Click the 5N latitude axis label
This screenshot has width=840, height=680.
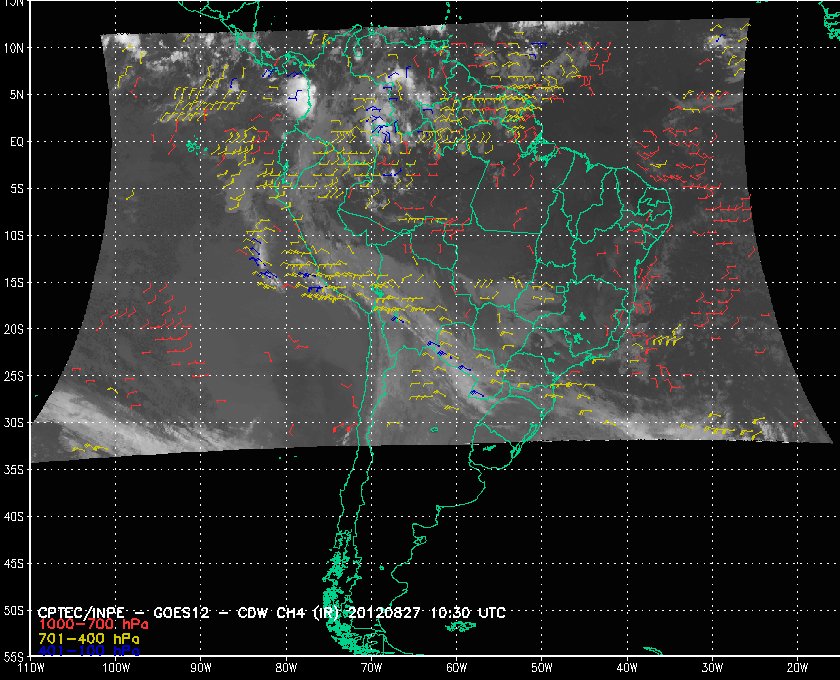click(16, 94)
